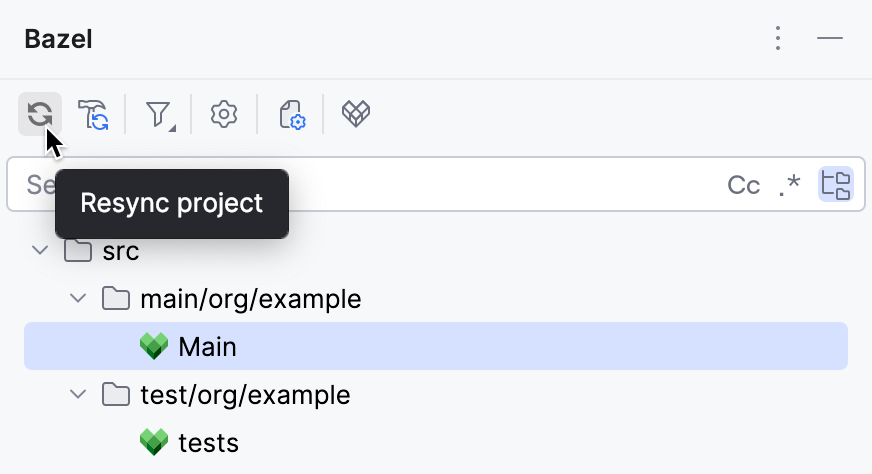Click the test/org/example folder icon

(116, 395)
